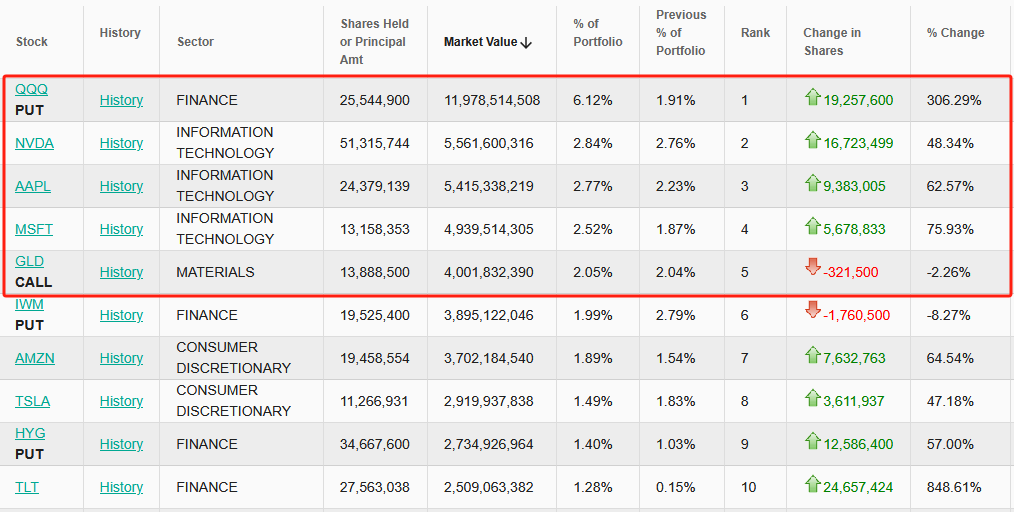Viewport: 1014px width, 512px height.
Task: Open the HYG stock link
Action: point(30,433)
